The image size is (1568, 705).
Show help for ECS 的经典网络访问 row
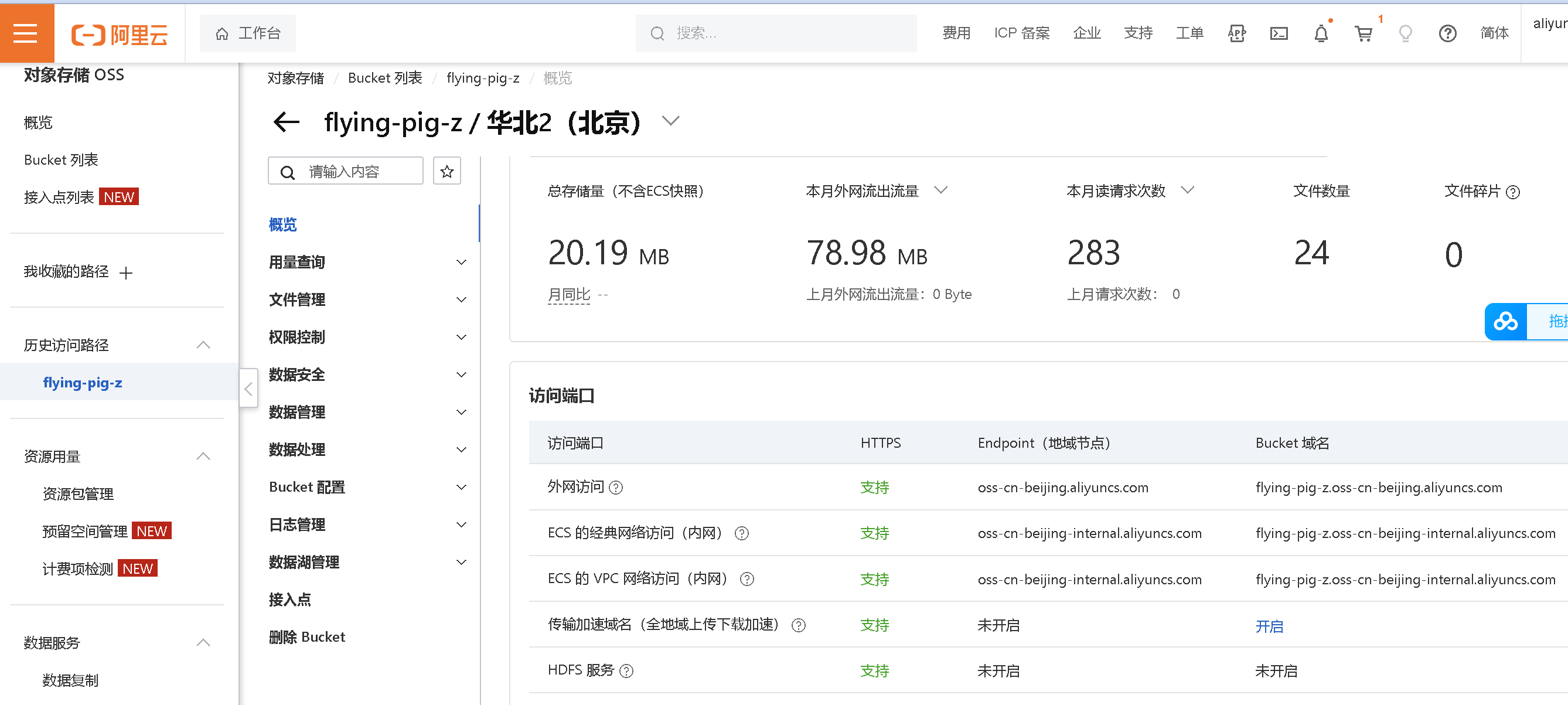[x=741, y=533]
